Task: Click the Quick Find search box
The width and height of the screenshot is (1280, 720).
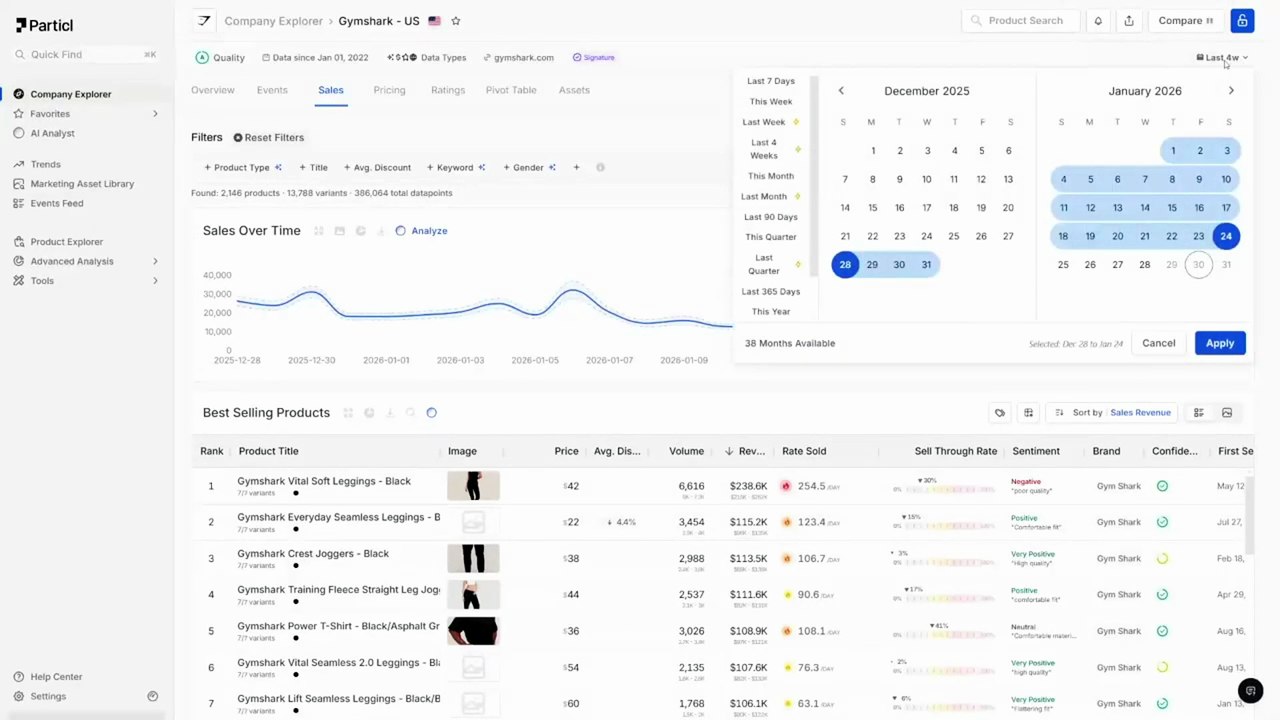Action: click(87, 55)
